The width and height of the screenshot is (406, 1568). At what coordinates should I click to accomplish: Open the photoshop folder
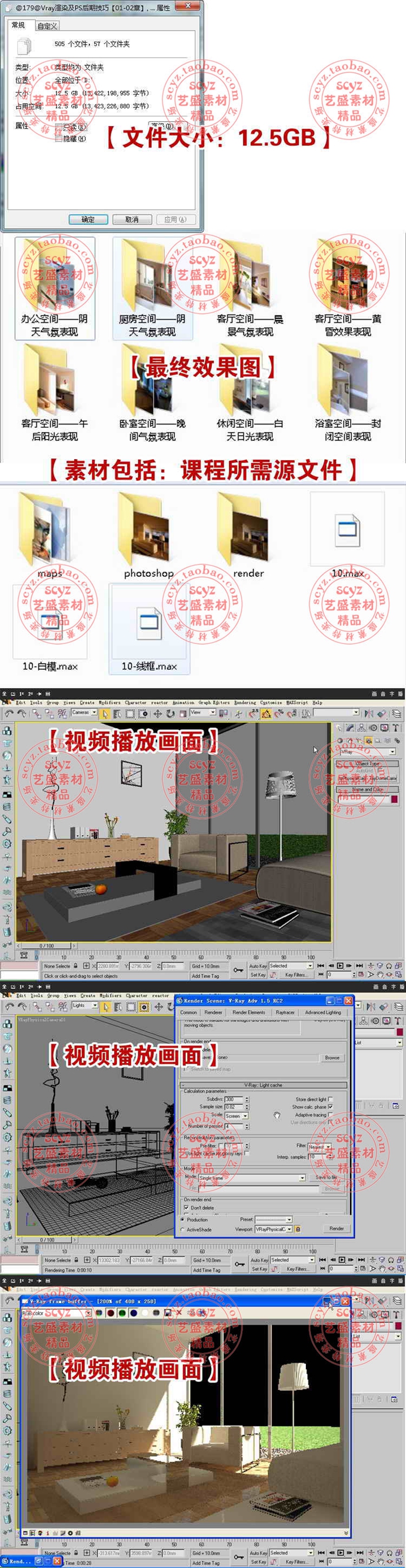149,536
